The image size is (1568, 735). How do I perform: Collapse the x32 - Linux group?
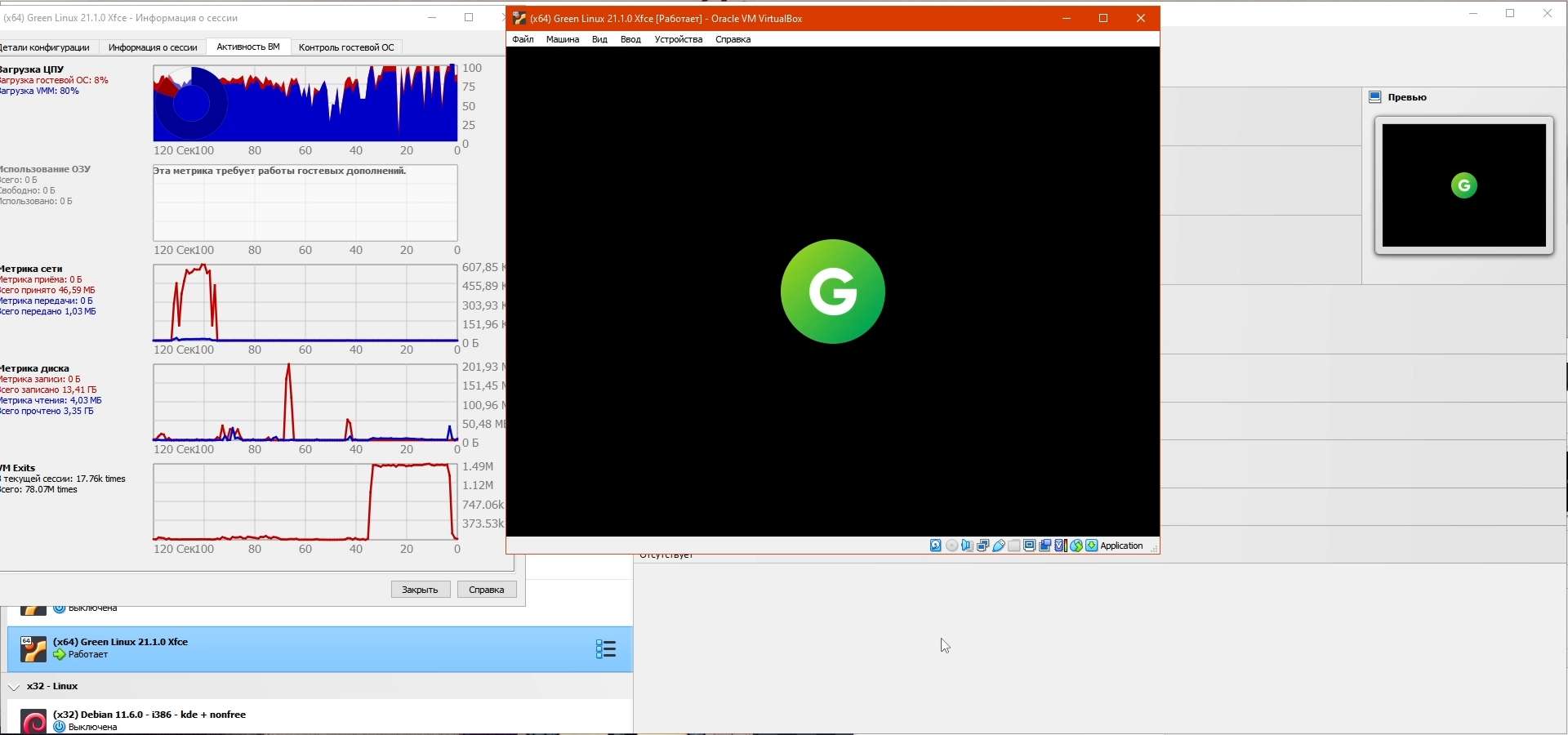click(14, 688)
